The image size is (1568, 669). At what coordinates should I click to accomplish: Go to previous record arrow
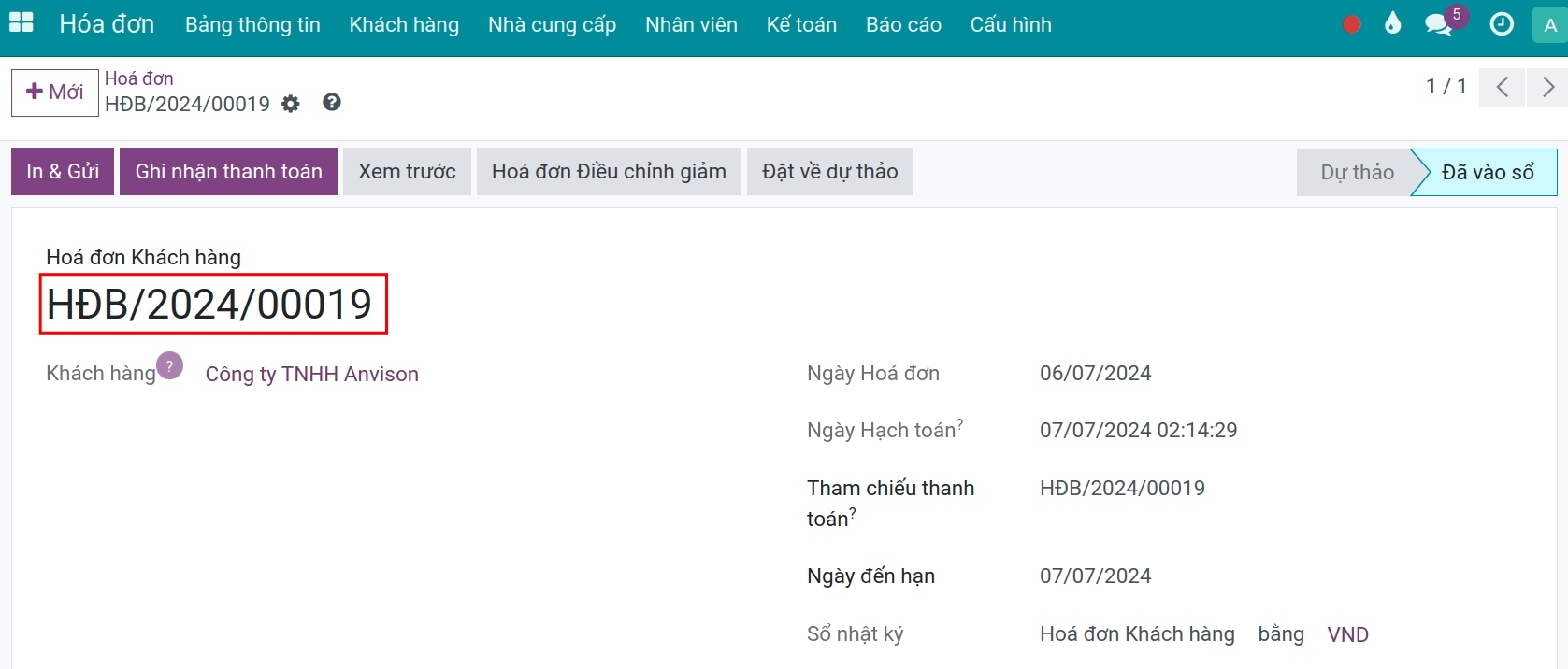[x=1503, y=87]
